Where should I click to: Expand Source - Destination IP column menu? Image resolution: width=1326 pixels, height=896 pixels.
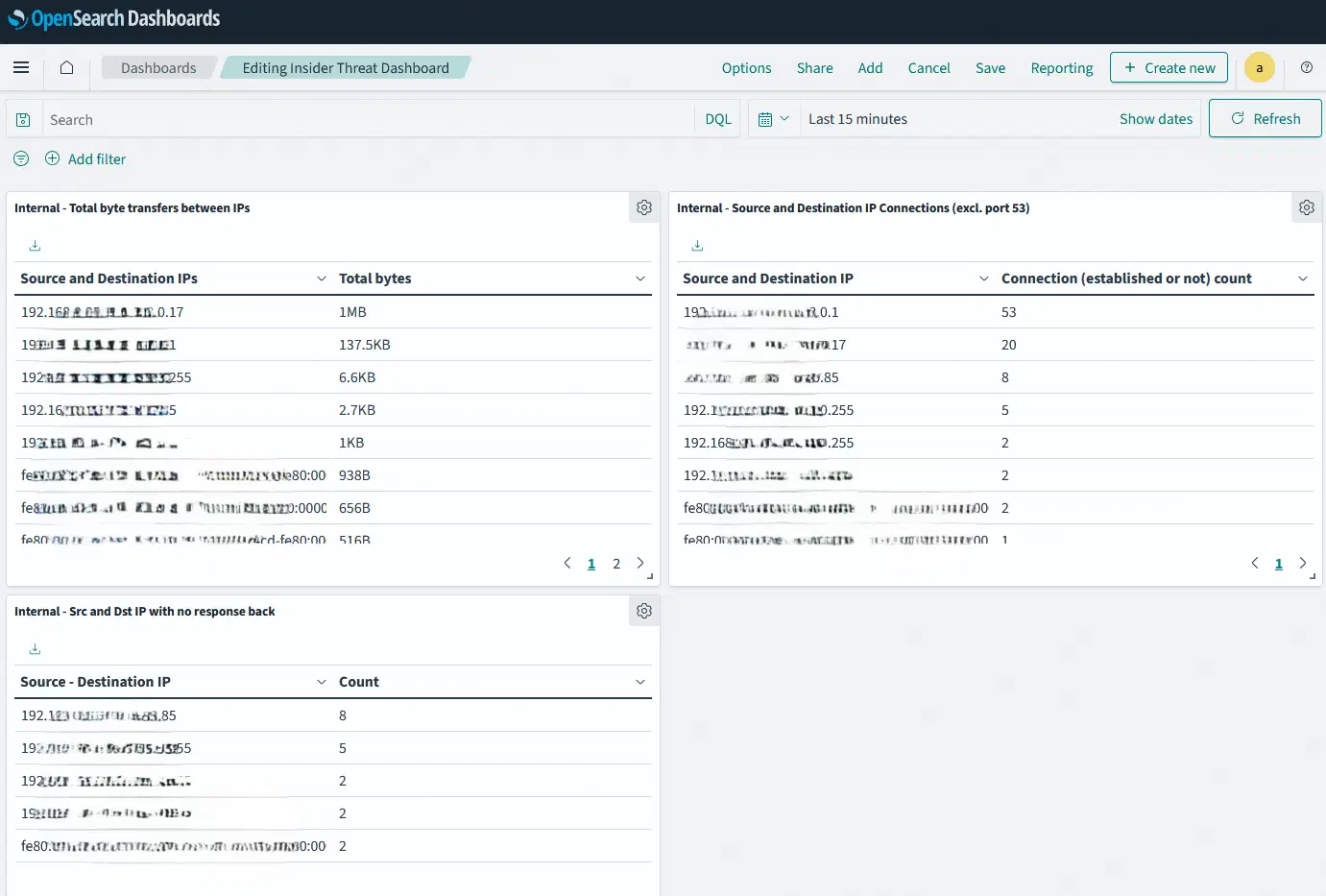pos(322,682)
